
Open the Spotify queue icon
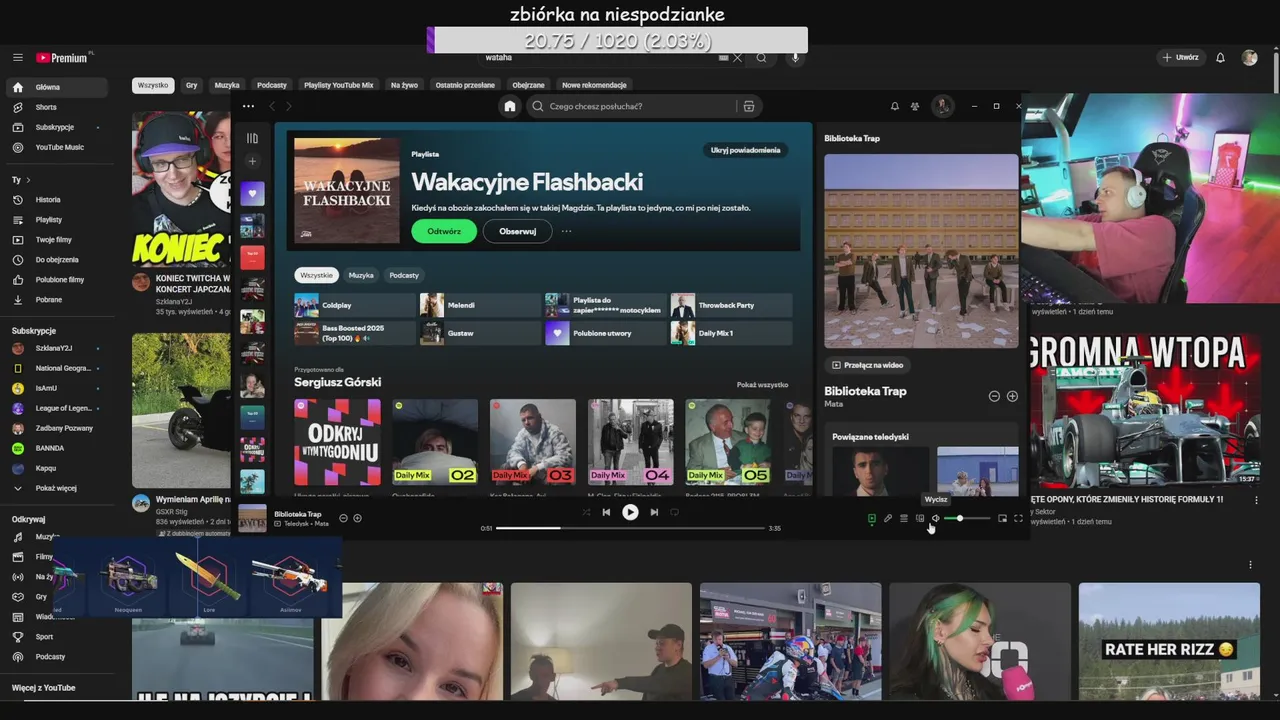coord(904,518)
